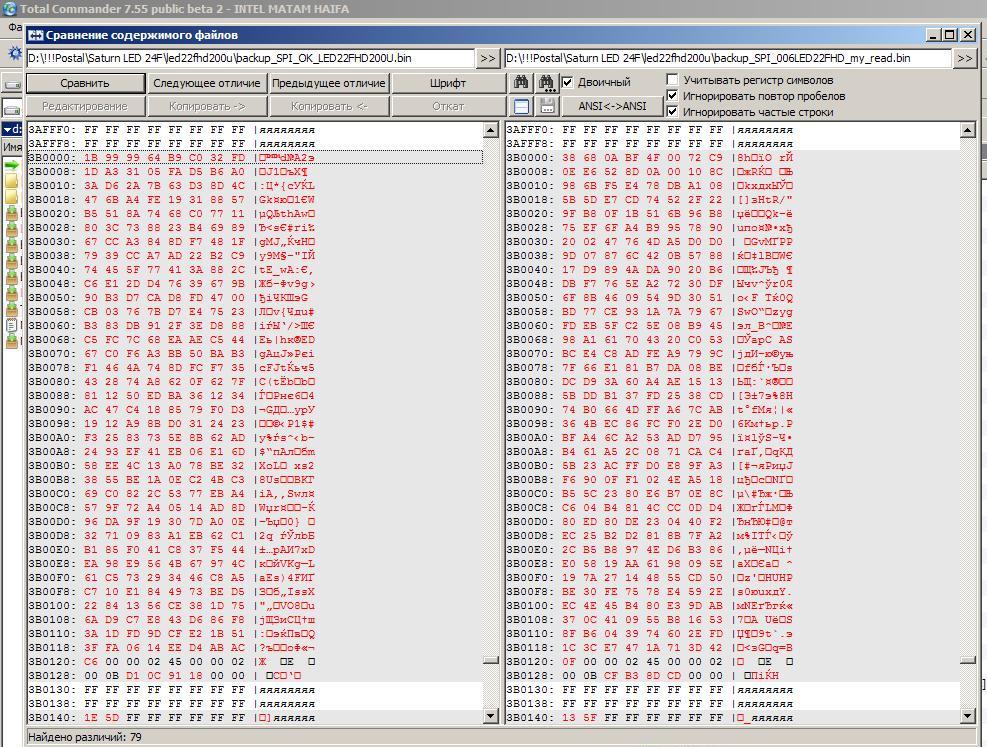Screen dimensions: 987x747
Task: Enable Учитывать регистр символов option
Action: coord(673,80)
